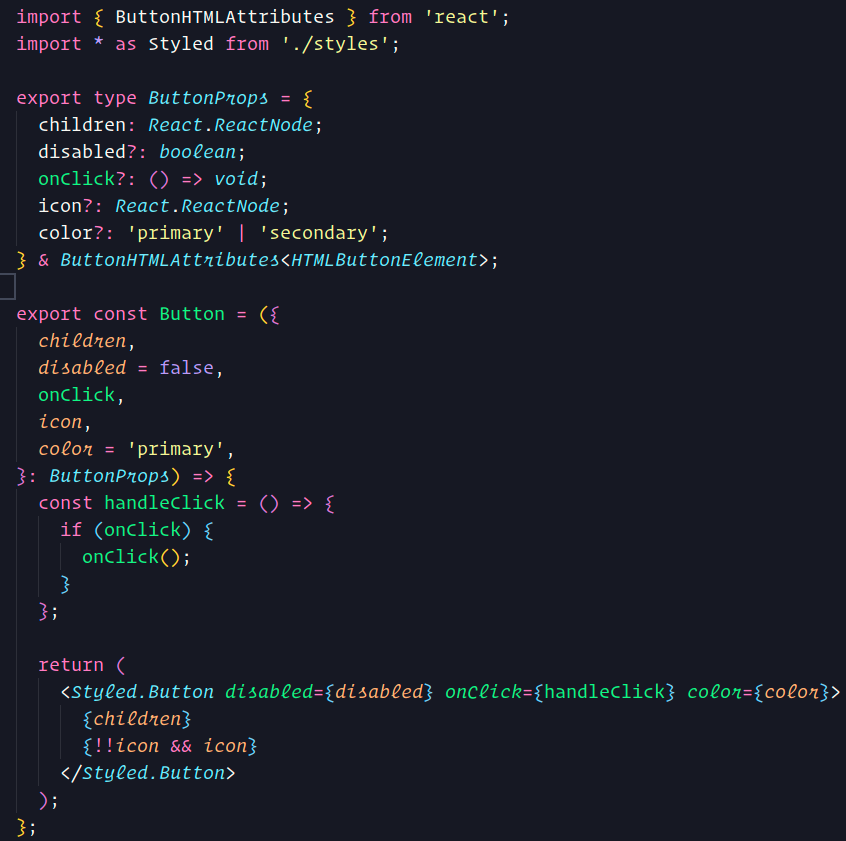This screenshot has width=846, height=841.
Task: Click the 'secondary' color literal
Action: point(319,233)
